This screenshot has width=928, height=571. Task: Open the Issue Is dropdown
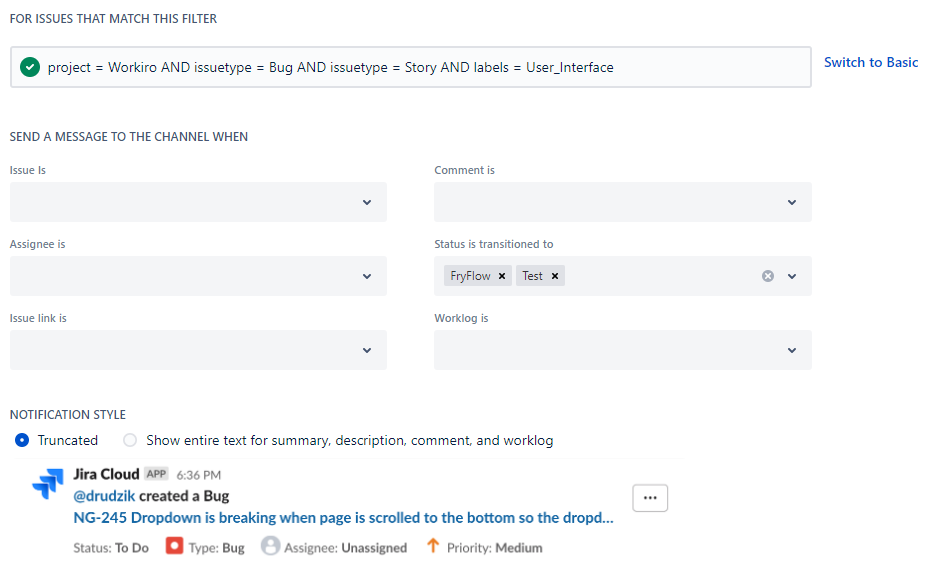click(x=198, y=202)
